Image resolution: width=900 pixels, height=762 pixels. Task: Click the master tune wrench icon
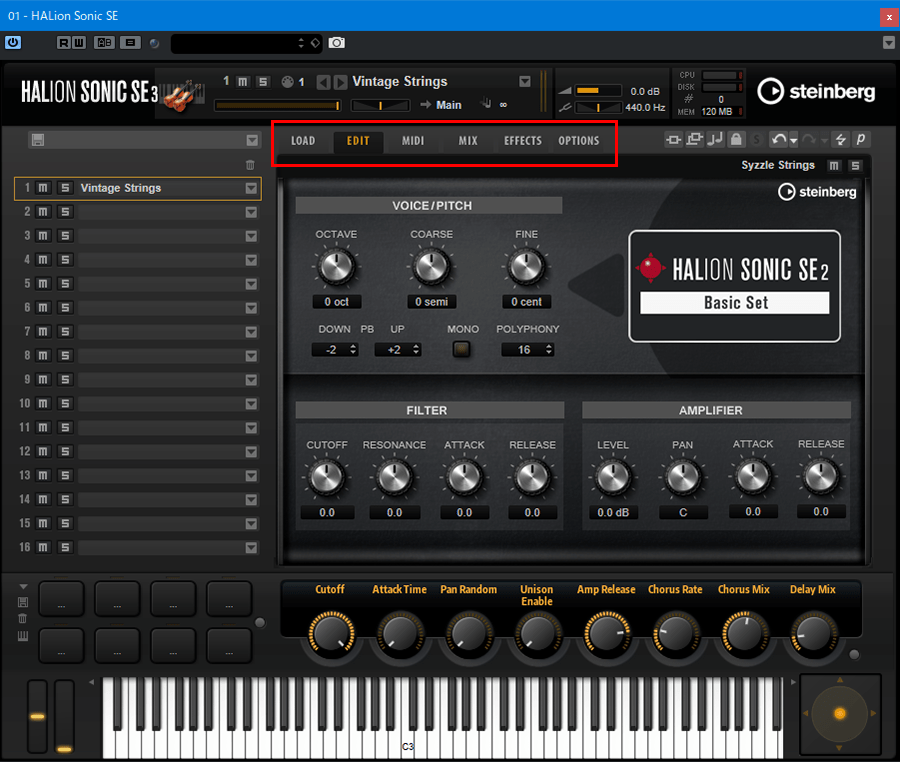tap(565, 107)
